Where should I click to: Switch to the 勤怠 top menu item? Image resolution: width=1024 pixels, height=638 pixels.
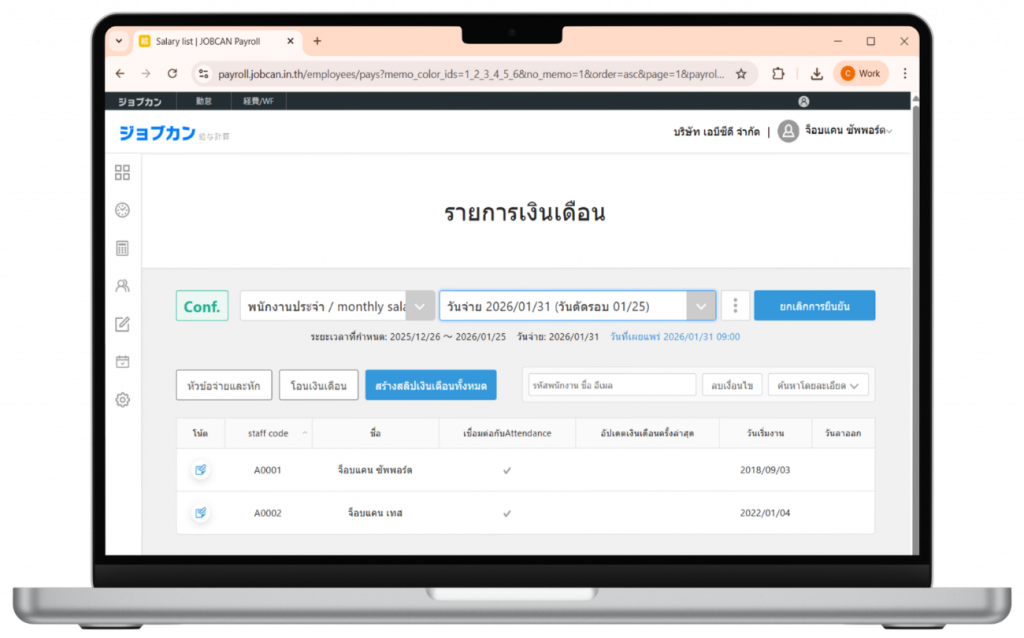[x=203, y=101]
